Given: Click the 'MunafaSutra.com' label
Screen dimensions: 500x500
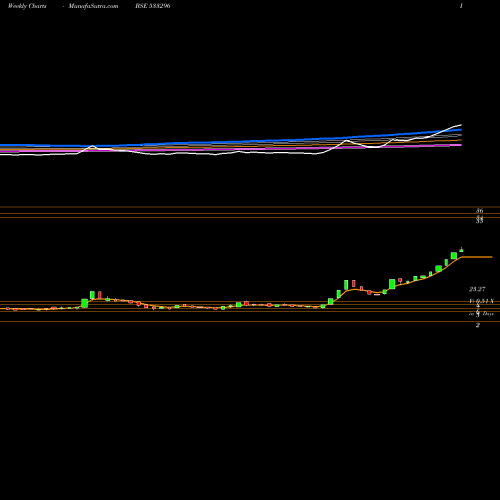Looking at the screenshot, I should click(93, 6).
